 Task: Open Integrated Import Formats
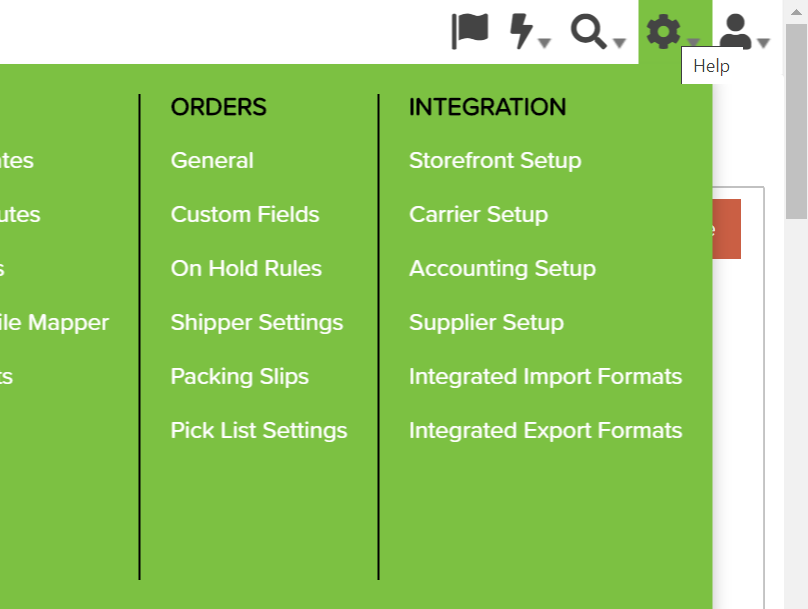[546, 377]
